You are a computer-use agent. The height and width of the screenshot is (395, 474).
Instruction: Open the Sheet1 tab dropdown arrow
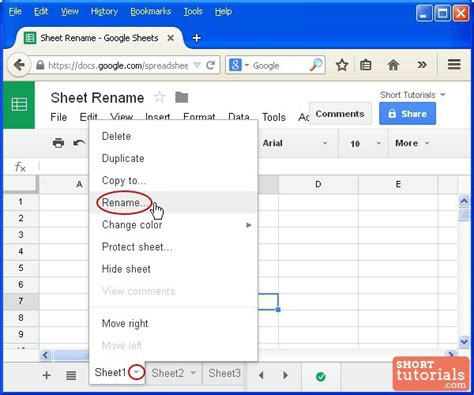pyautogui.click(x=136, y=372)
